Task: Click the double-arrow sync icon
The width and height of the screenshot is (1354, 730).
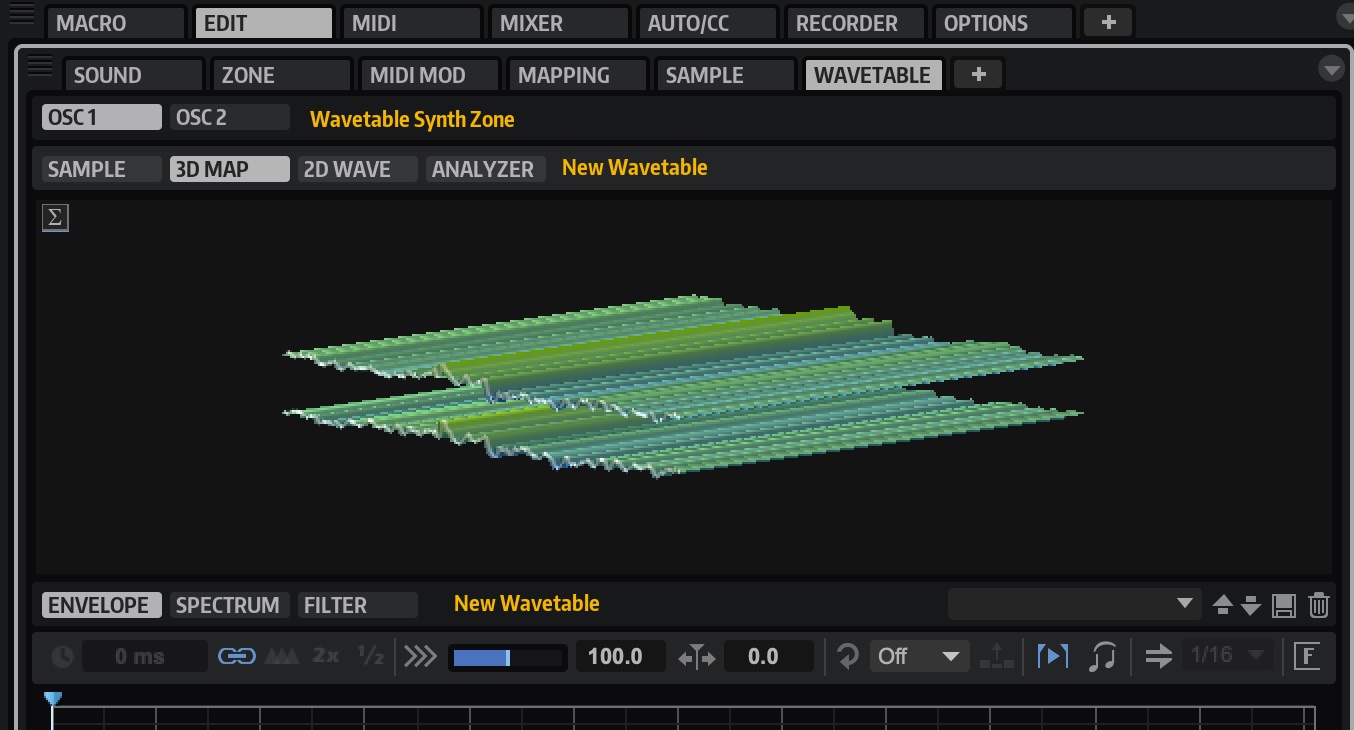Action: point(1158,657)
